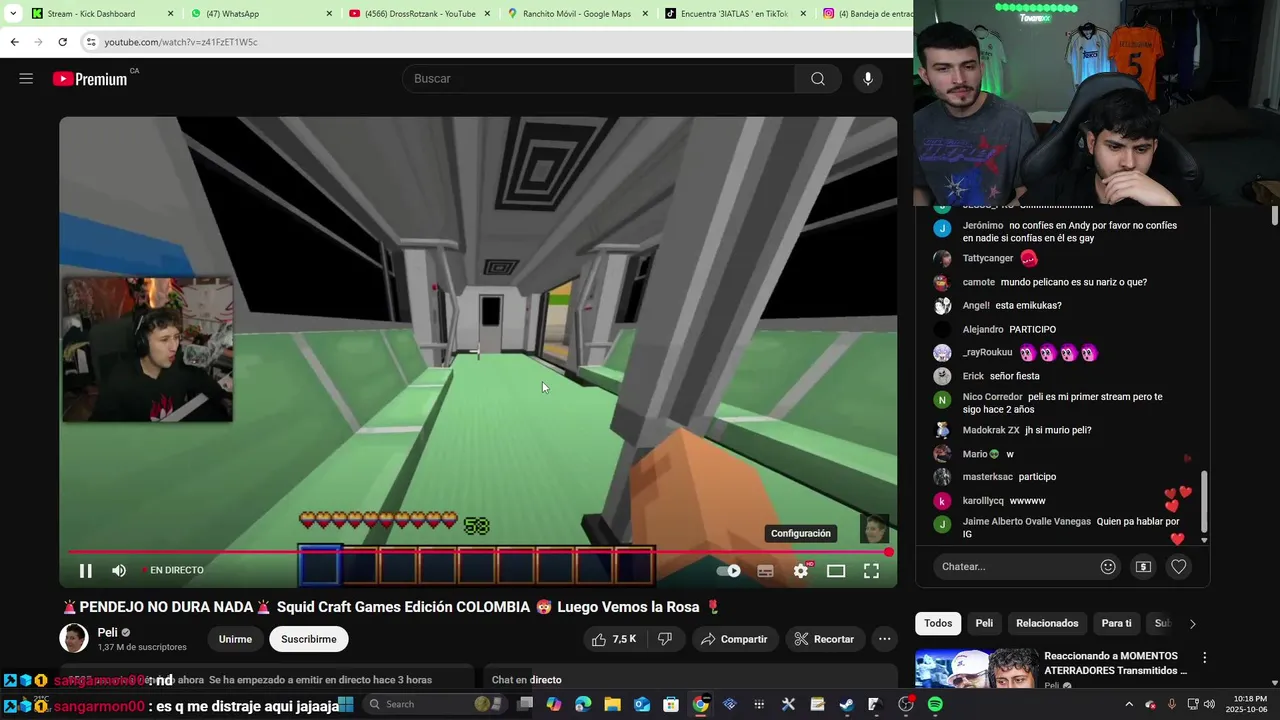The height and width of the screenshot is (720, 1280).
Task: Open File Explorer from the taskbar
Action: [x=612, y=704]
